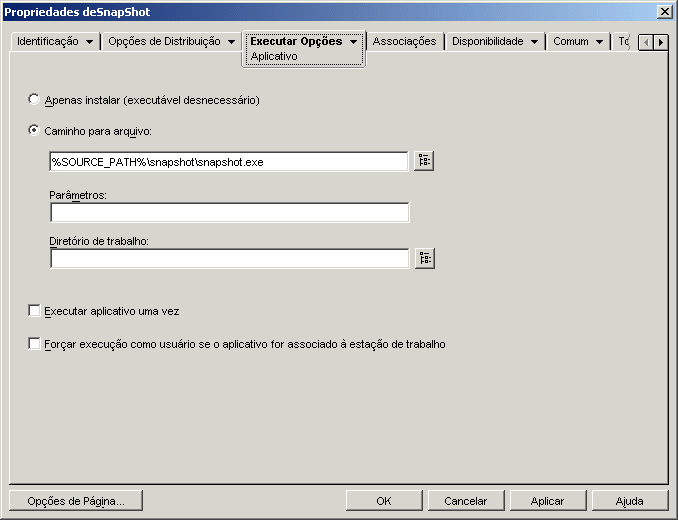
Task: Enable 'Executar aplicativo uma vez' checkbox
Action: [x=34, y=310]
